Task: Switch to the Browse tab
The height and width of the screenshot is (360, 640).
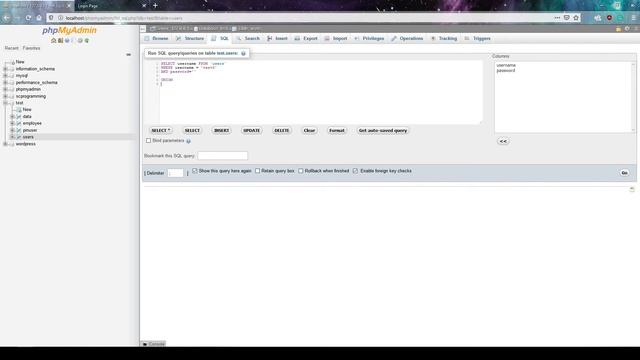Action: point(156,38)
